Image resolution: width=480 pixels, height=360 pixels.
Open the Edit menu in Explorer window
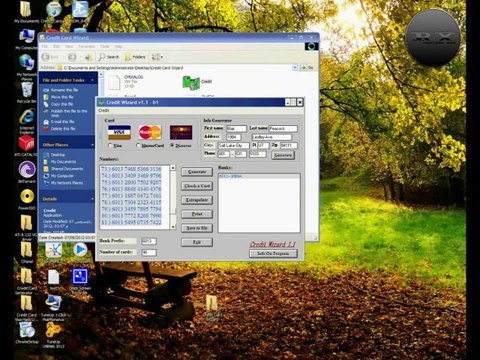(x=57, y=47)
